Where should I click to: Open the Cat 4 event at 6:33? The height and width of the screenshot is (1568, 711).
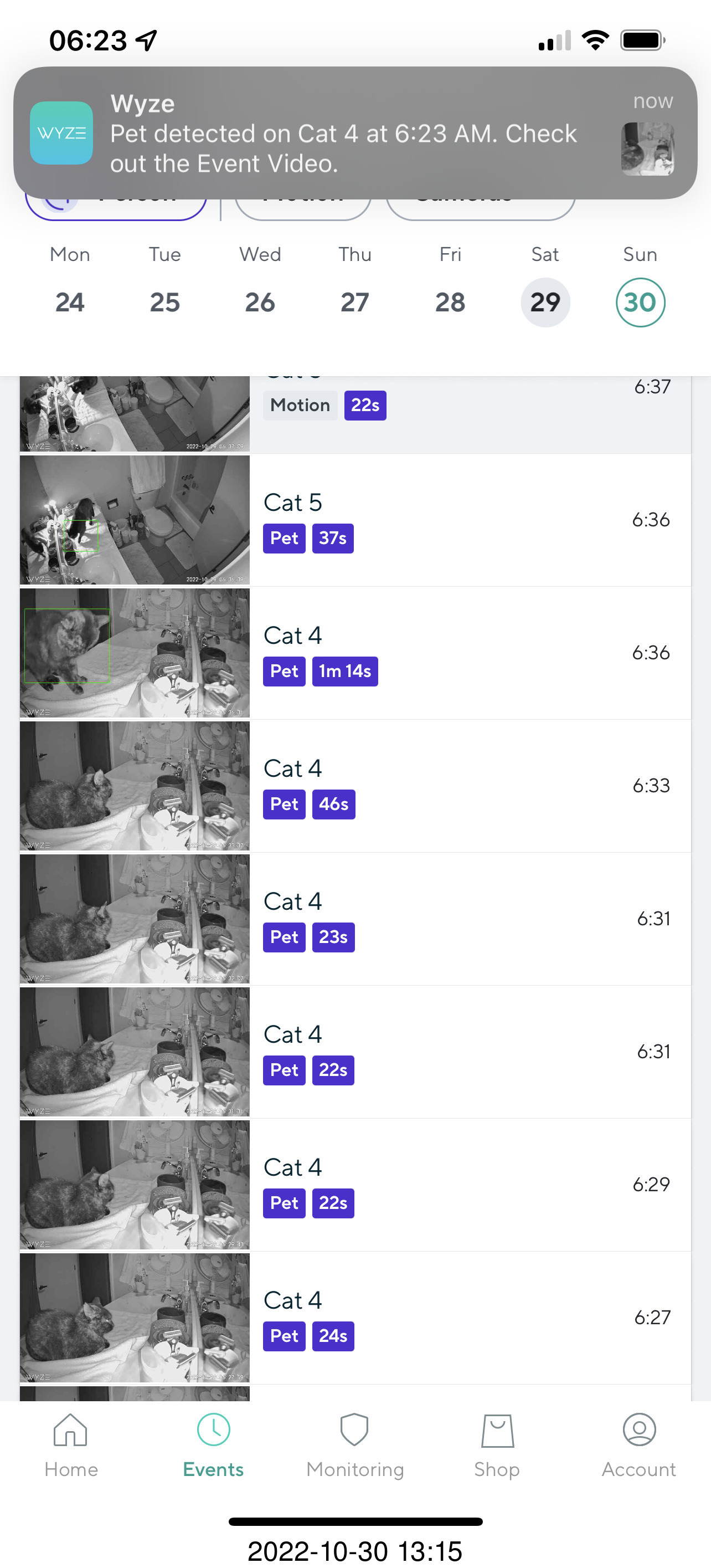[468, 785]
